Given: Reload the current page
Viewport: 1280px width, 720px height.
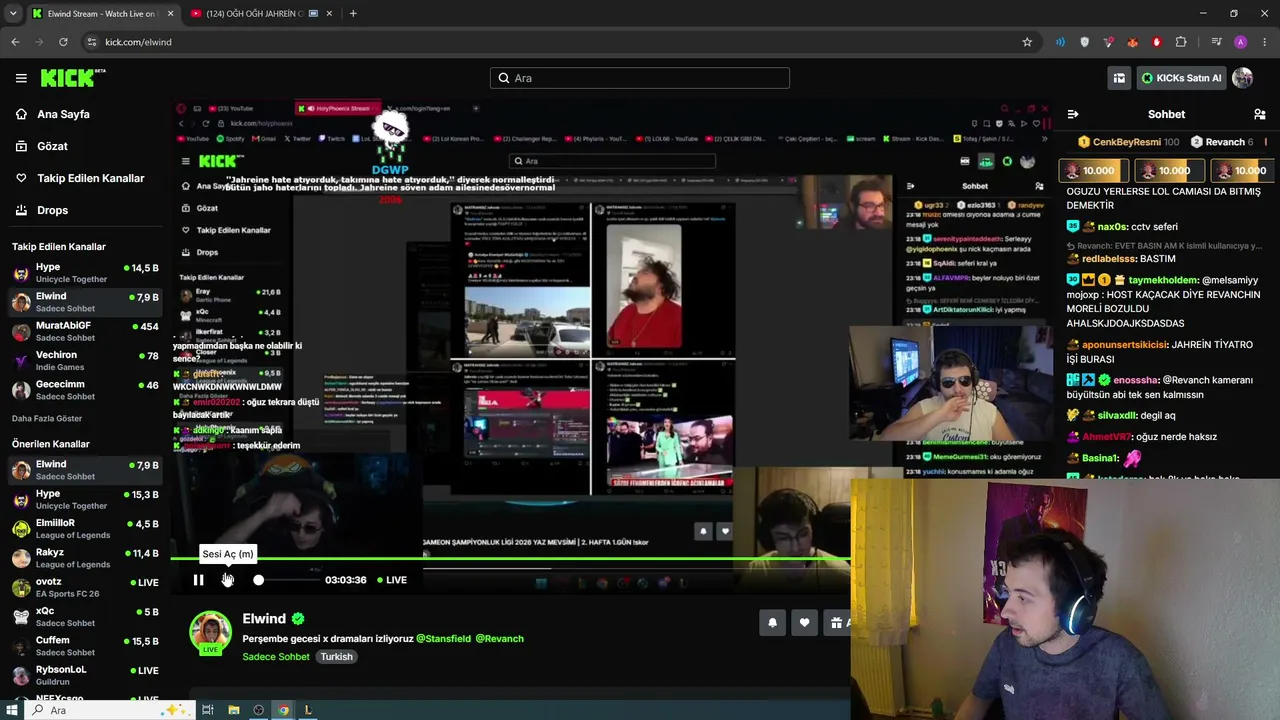Looking at the screenshot, I should 63,42.
